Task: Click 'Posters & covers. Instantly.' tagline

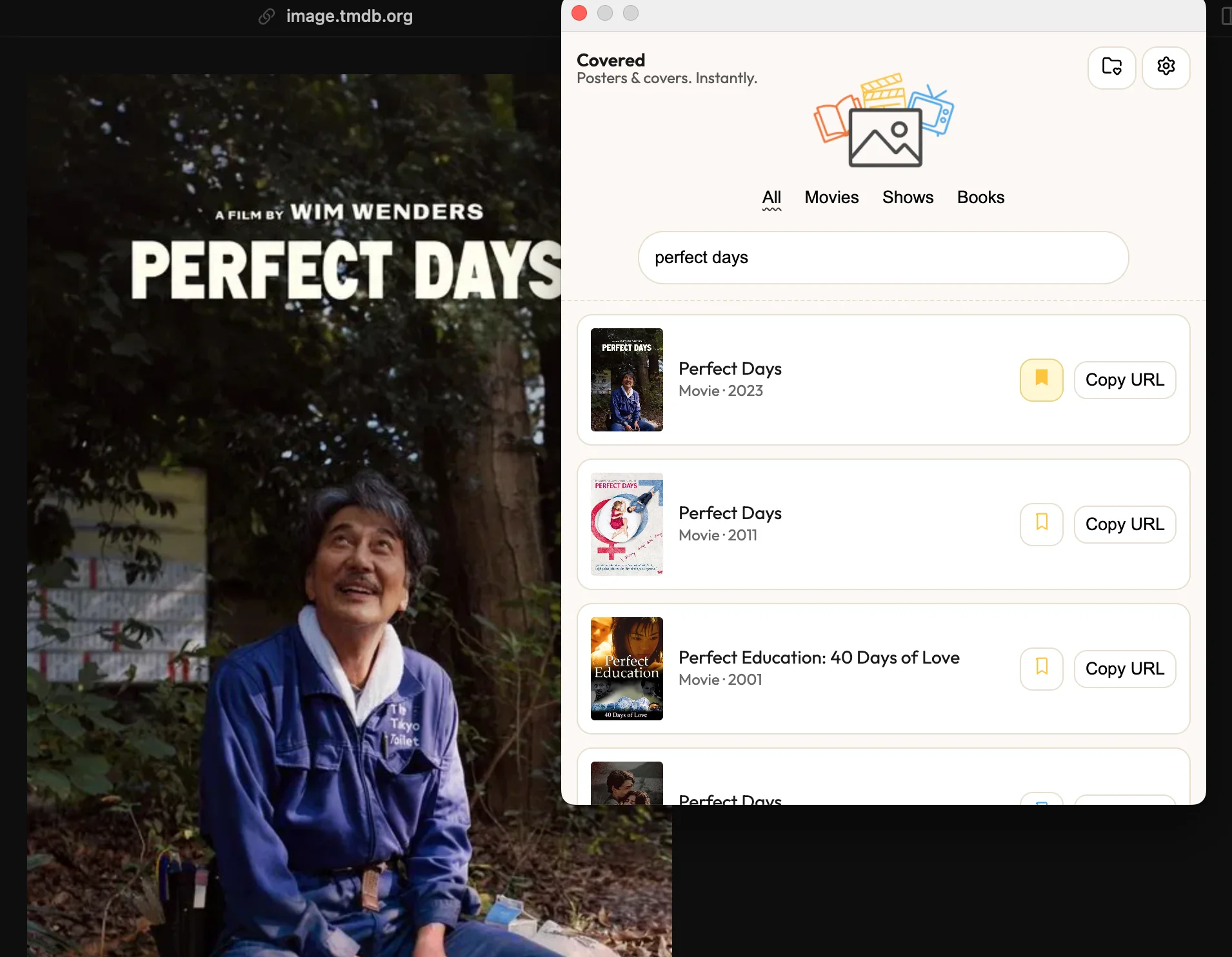Action: pos(666,78)
